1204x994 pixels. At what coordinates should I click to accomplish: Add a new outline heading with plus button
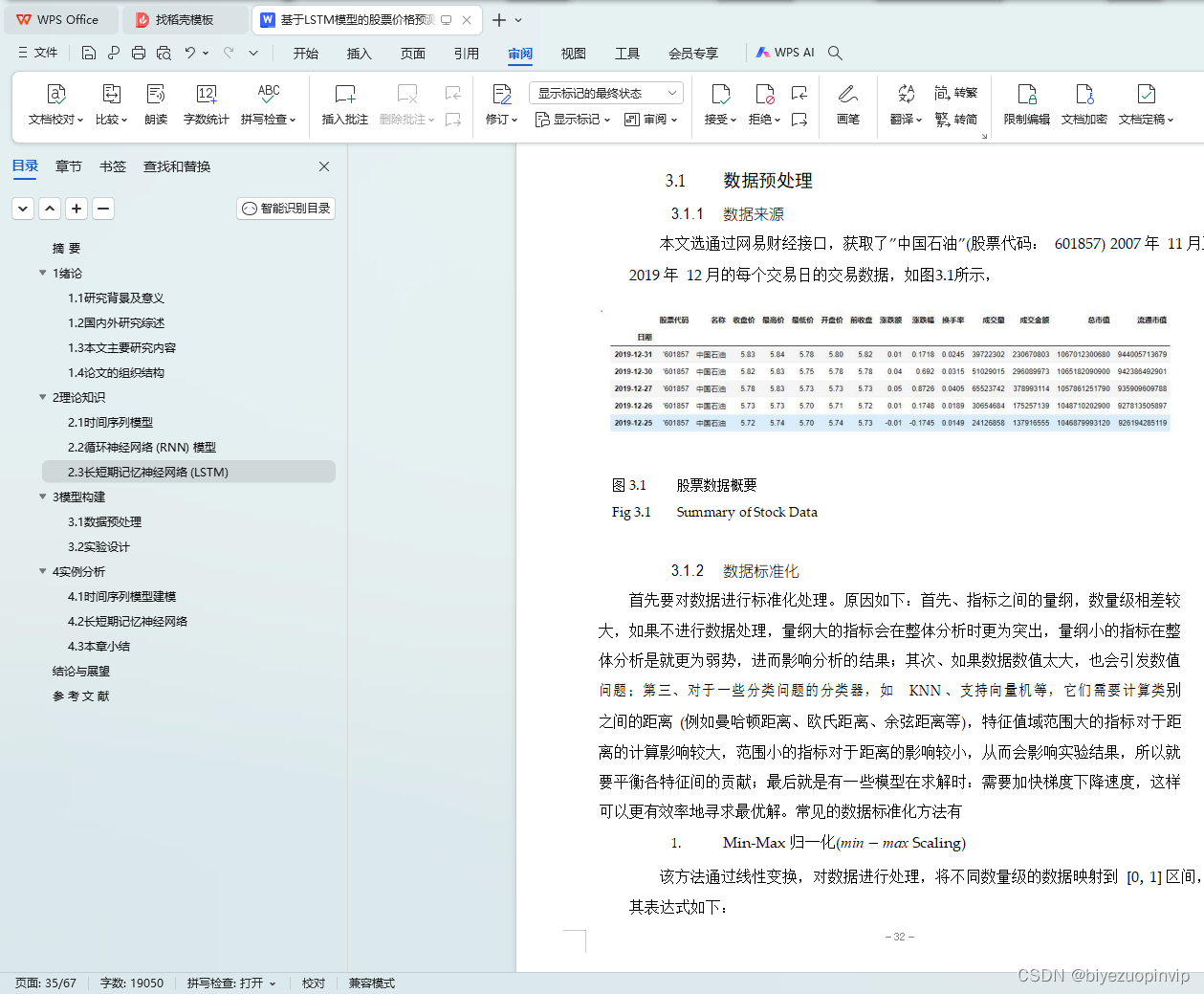(77, 208)
